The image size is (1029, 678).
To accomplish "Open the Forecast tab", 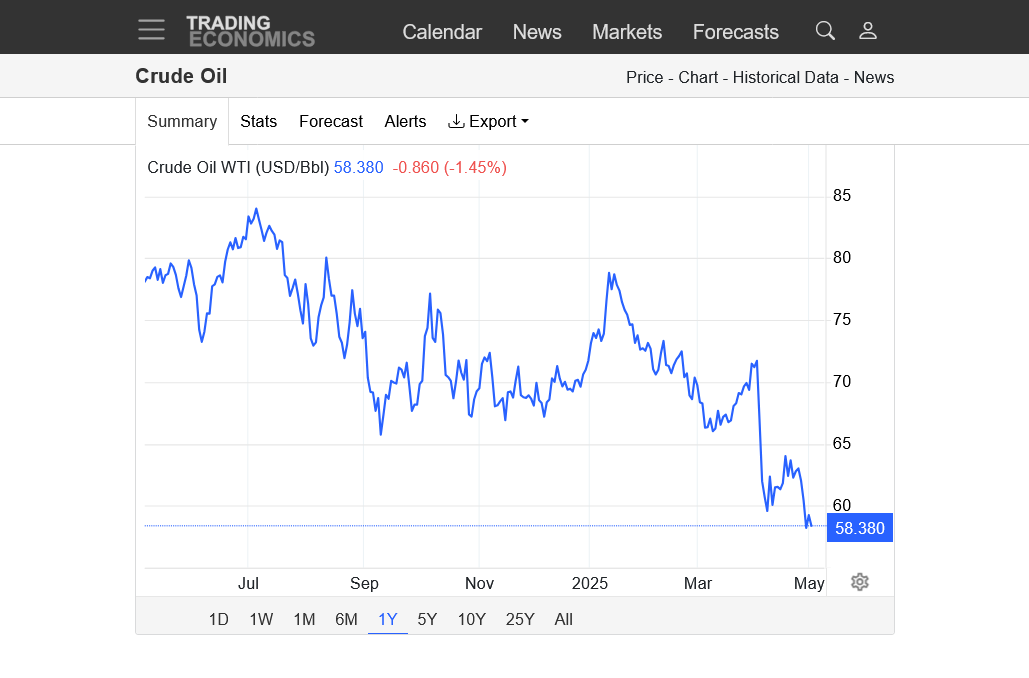I will [330, 121].
